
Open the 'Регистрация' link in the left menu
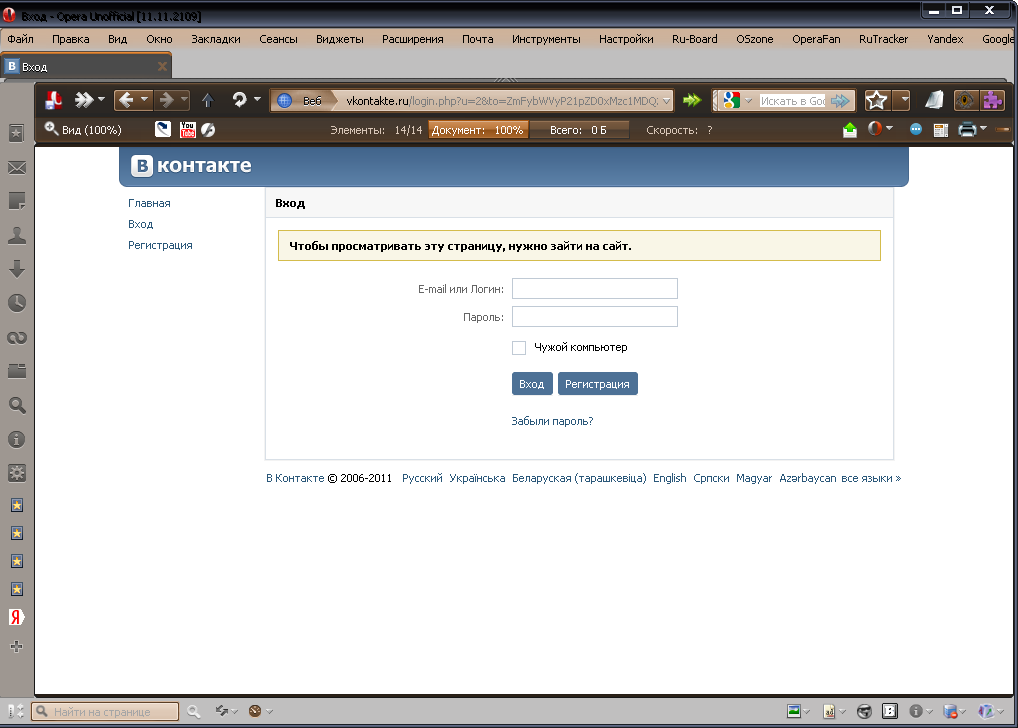160,245
